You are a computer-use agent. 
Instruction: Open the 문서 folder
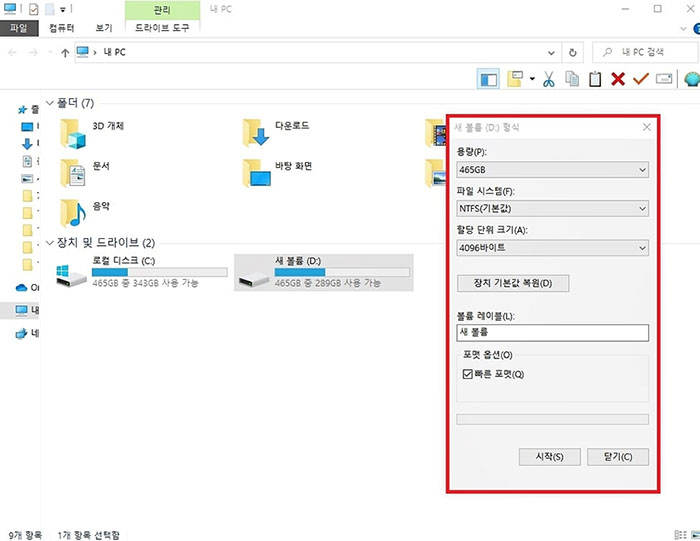pos(85,173)
